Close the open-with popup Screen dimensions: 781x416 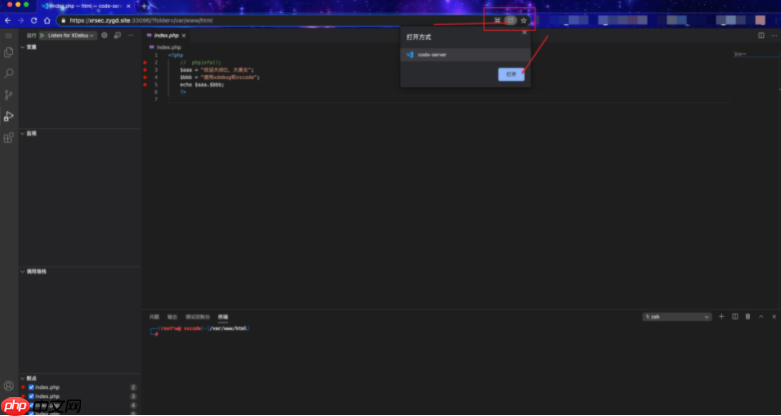[524, 33]
